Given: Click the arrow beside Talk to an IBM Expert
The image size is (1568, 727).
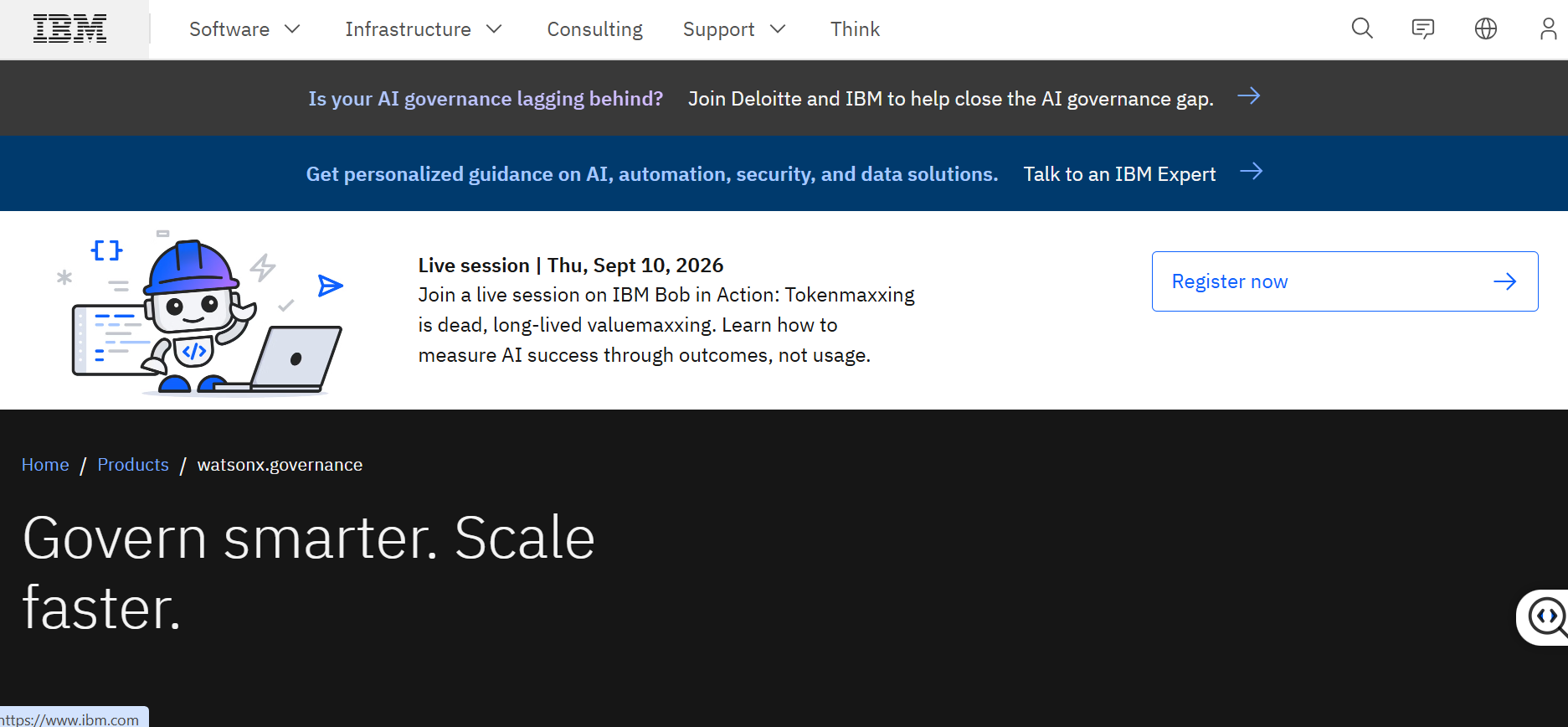Looking at the screenshot, I should tap(1252, 172).
